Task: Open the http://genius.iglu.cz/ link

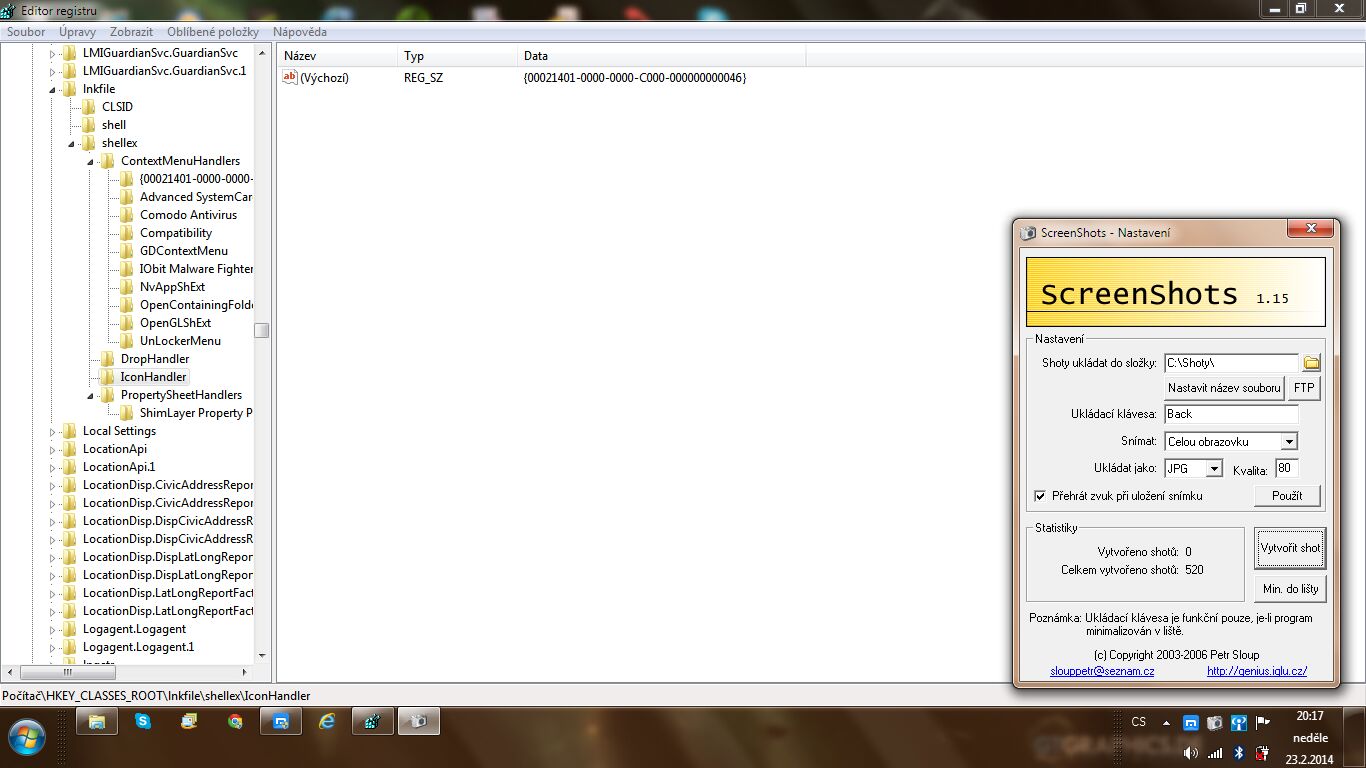Action: [1257, 671]
